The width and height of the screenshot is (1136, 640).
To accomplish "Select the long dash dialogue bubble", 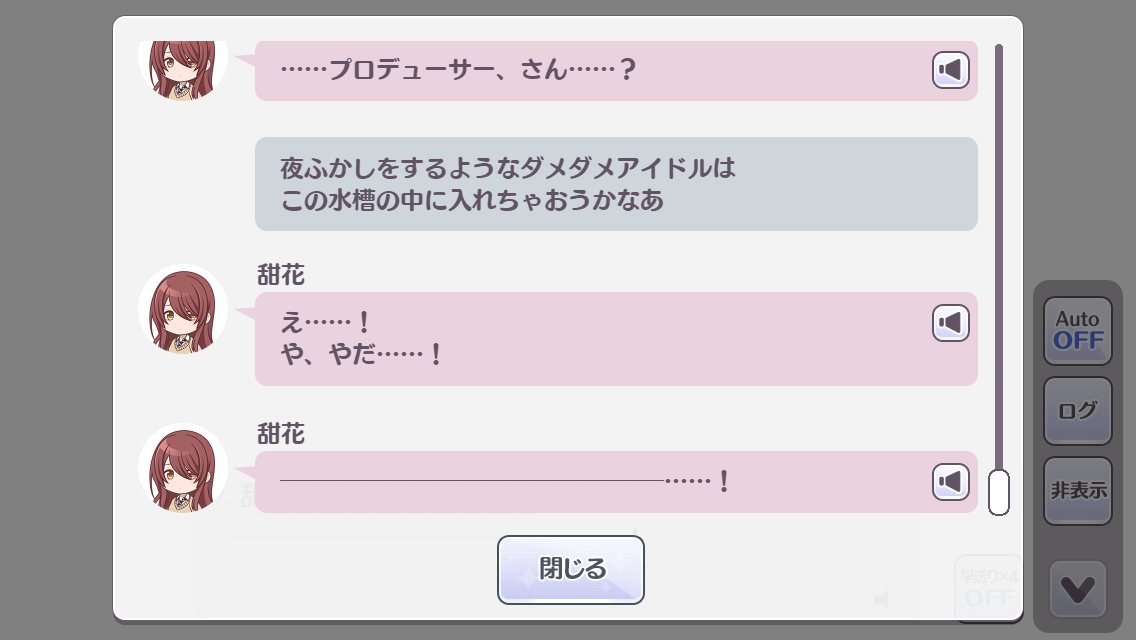I will [590, 482].
